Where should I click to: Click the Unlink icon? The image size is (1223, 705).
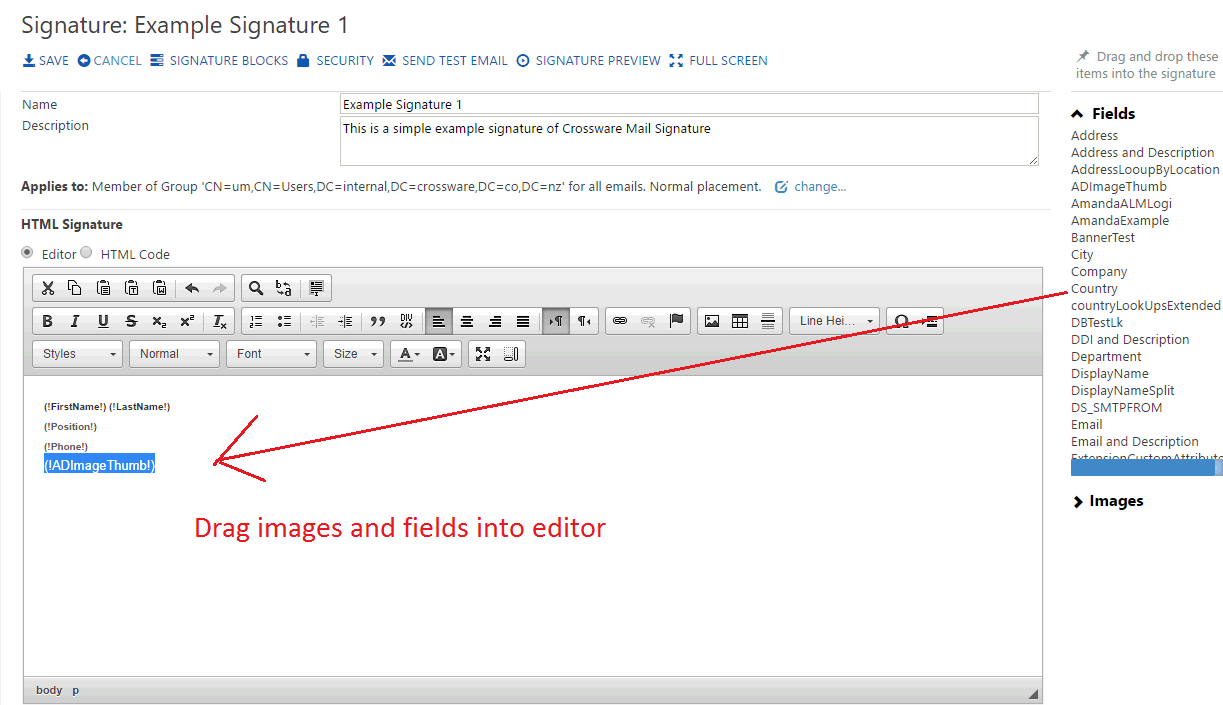(648, 321)
